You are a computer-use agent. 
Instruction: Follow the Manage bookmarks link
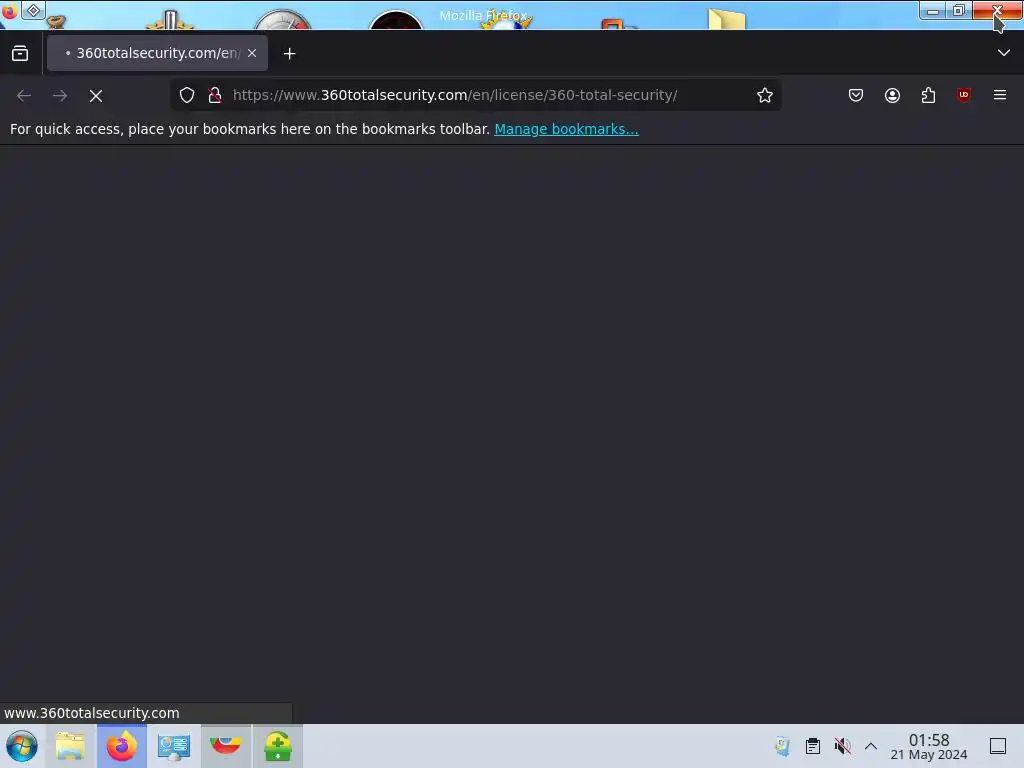click(x=566, y=129)
